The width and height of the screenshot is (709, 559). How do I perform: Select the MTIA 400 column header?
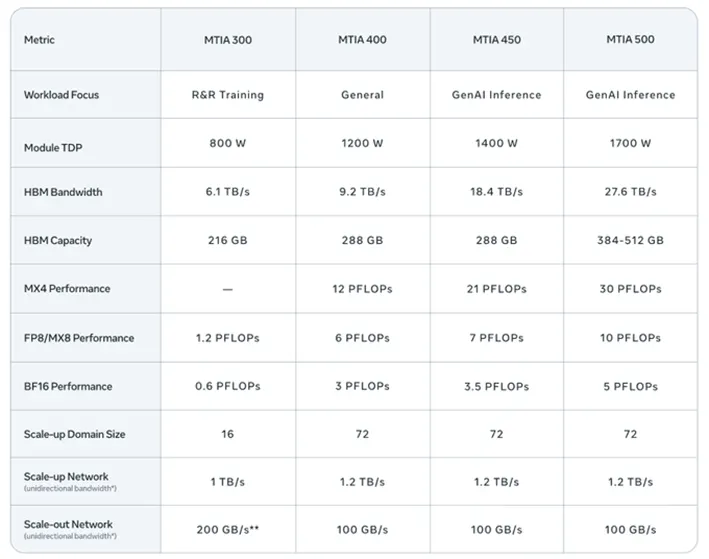click(x=362, y=40)
